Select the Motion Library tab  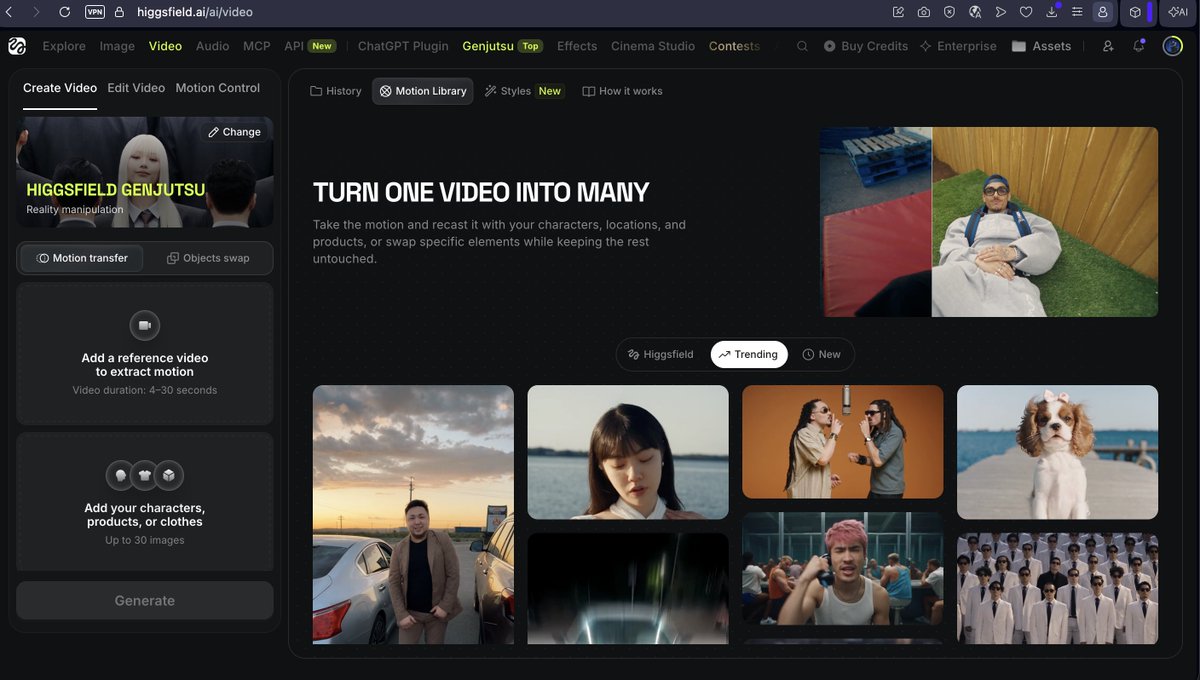pos(423,91)
